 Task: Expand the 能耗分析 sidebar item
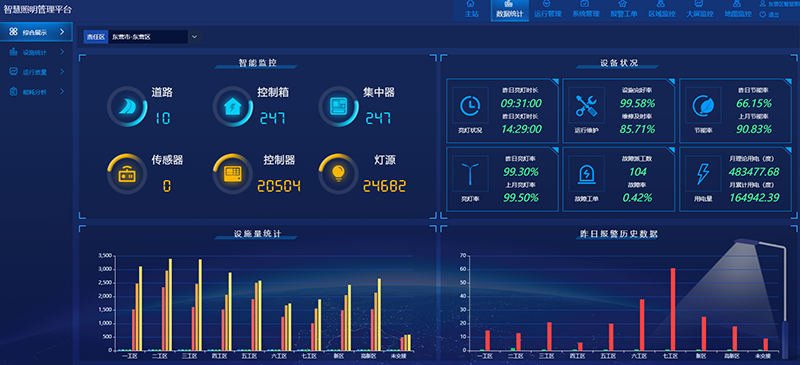click(36, 92)
